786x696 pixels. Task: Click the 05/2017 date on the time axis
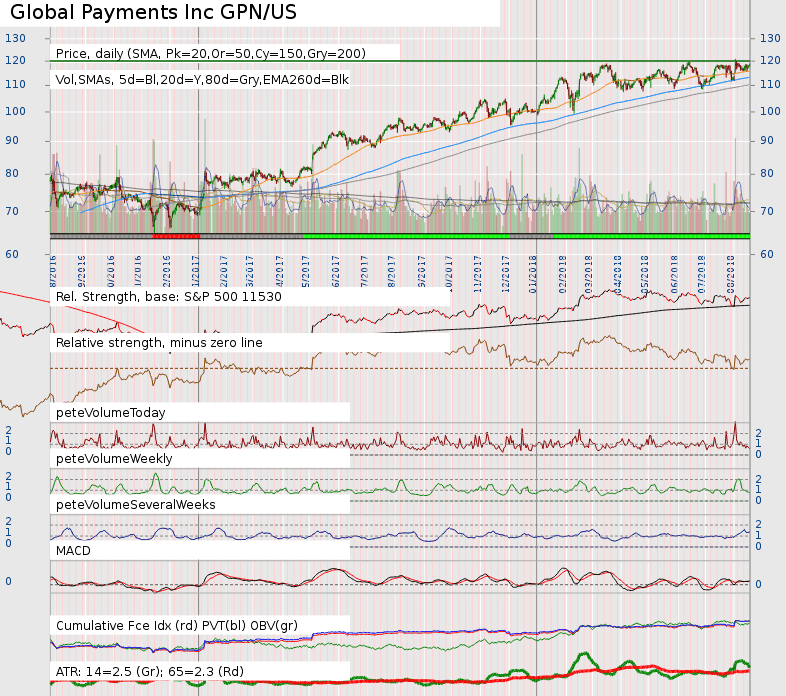point(305,270)
